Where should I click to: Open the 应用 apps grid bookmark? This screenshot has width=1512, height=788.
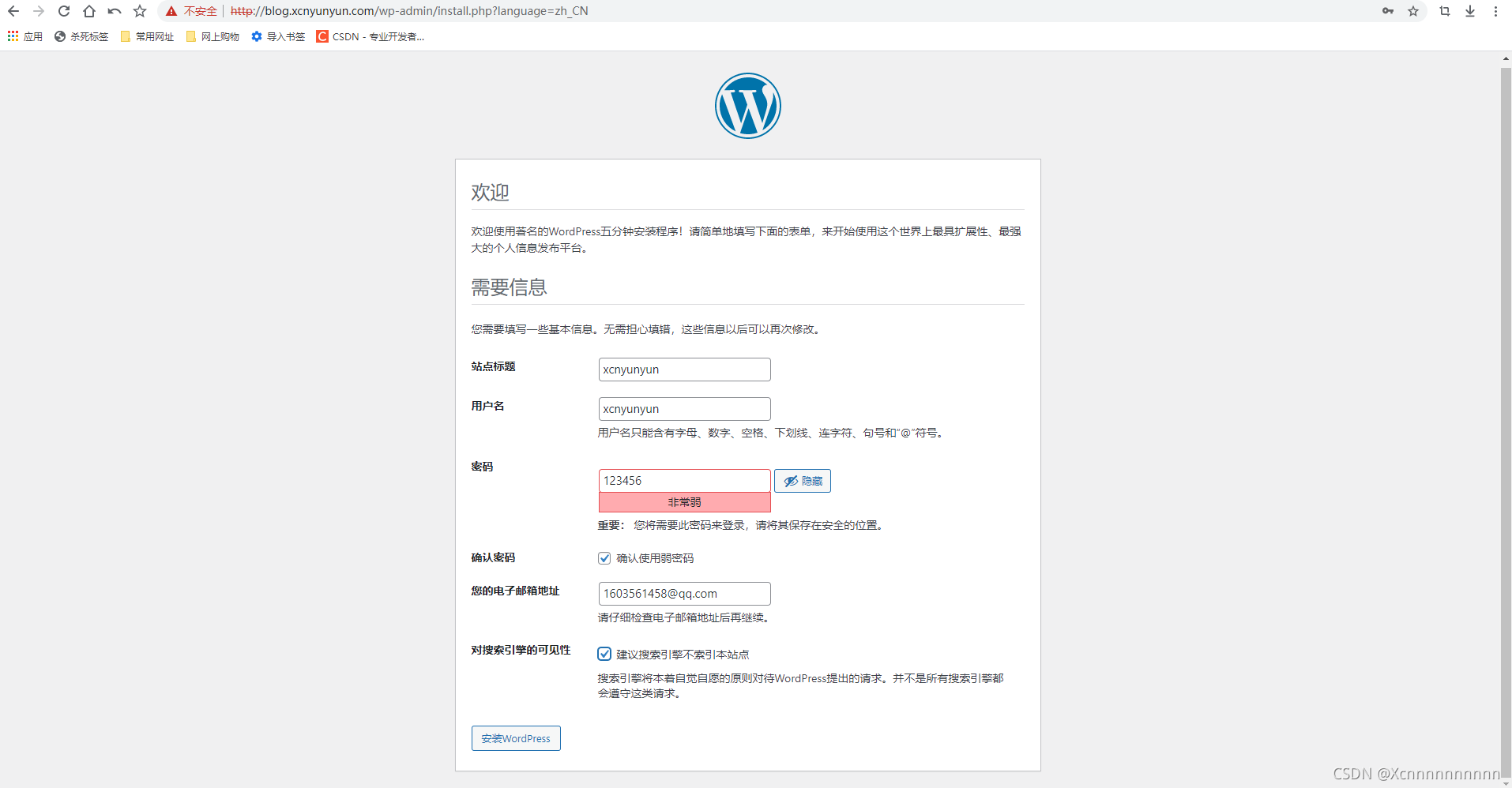(x=24, y=36)
